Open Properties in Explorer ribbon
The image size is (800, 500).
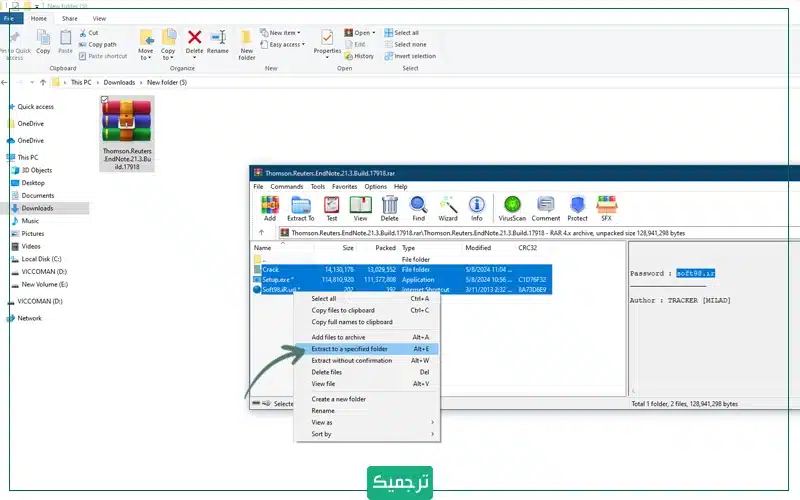(327, 44)
